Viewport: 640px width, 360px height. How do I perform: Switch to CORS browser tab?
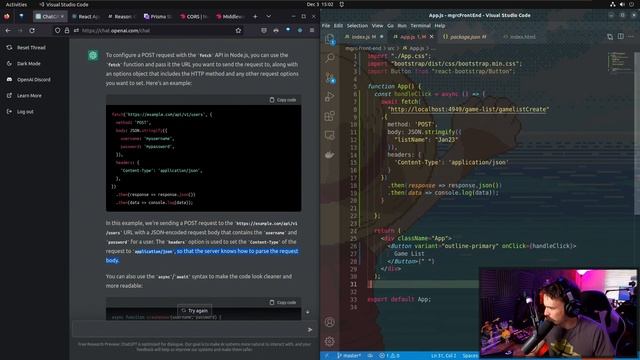coord(194,17)
